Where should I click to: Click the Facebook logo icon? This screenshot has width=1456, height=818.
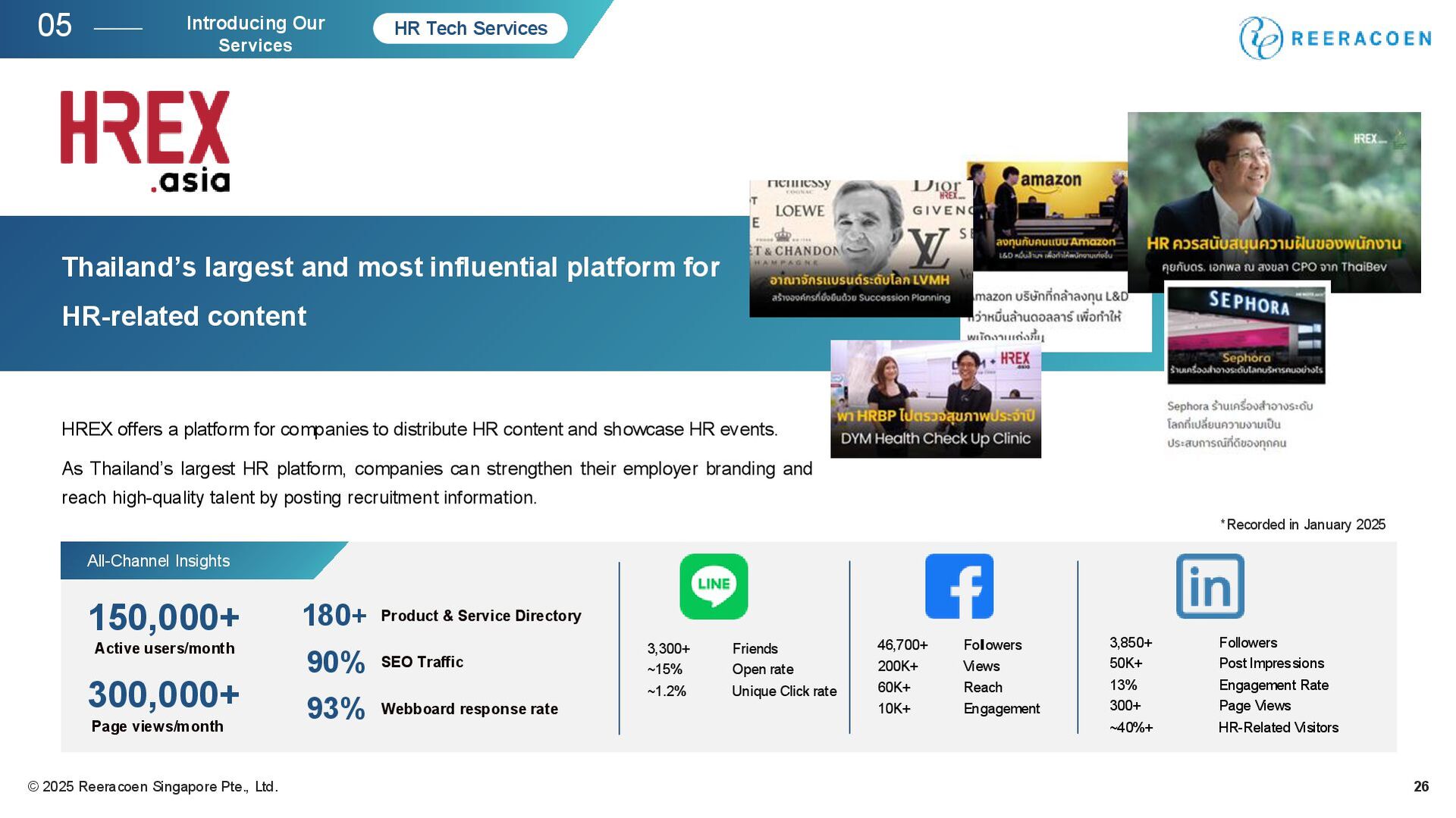click(959, 586)
